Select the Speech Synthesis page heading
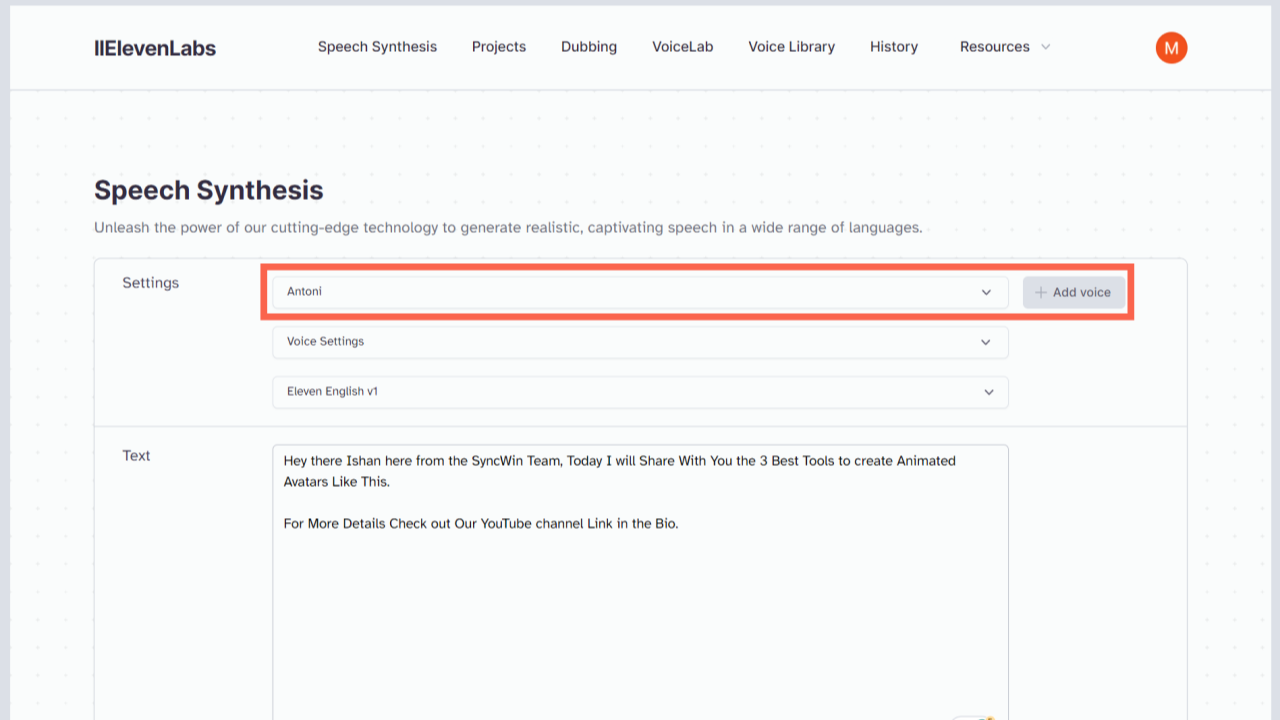Screen dimensions: 1280x720 209,190
